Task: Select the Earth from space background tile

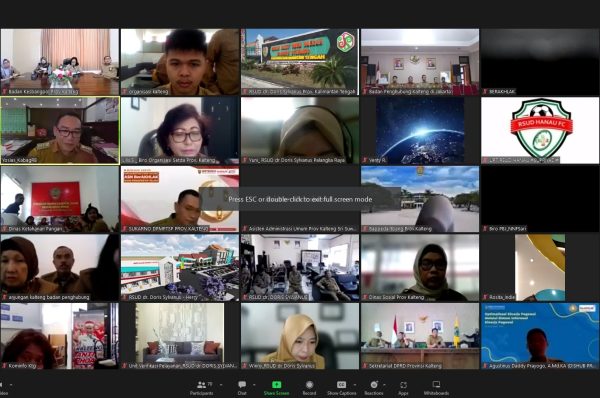Action: click(x=420, y=130)
